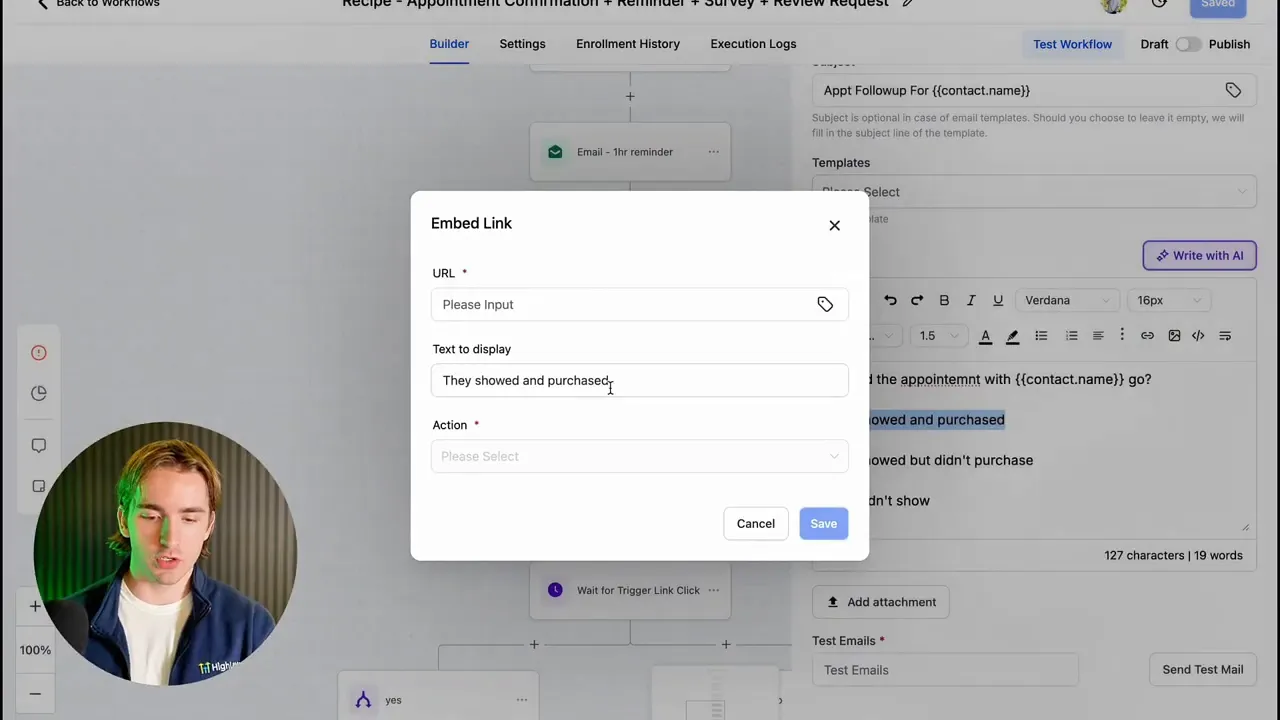1280x720 pixels.
Task: Select the Bold formatting icon
Action: 944,300
